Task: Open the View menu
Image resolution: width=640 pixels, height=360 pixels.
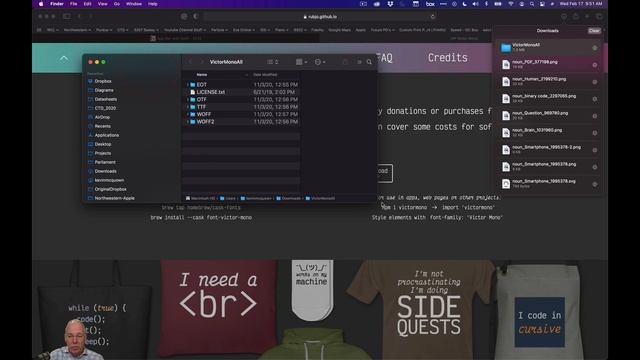Action: point(102,4)
